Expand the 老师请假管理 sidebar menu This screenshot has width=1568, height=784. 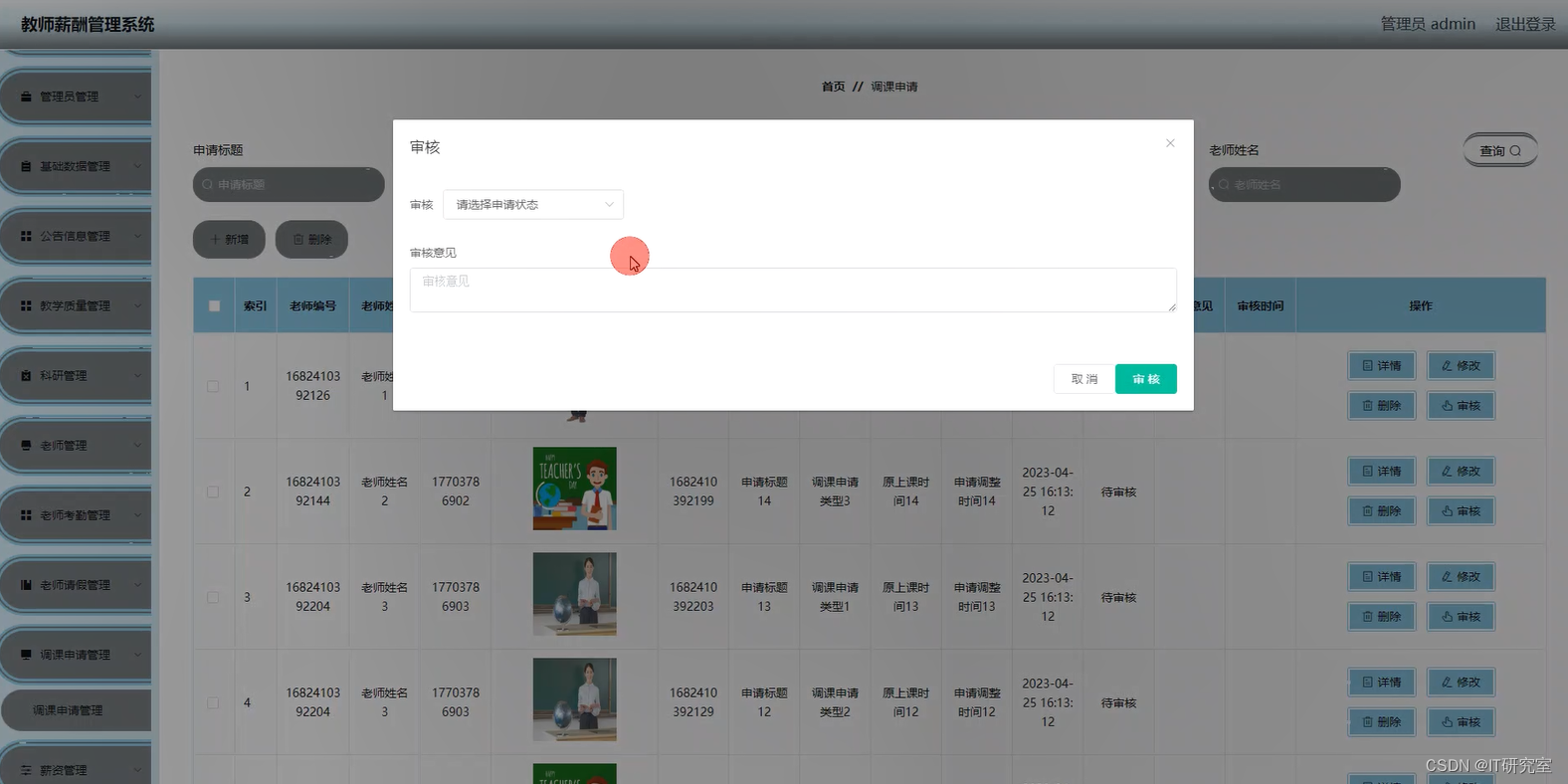click(77, 584)
